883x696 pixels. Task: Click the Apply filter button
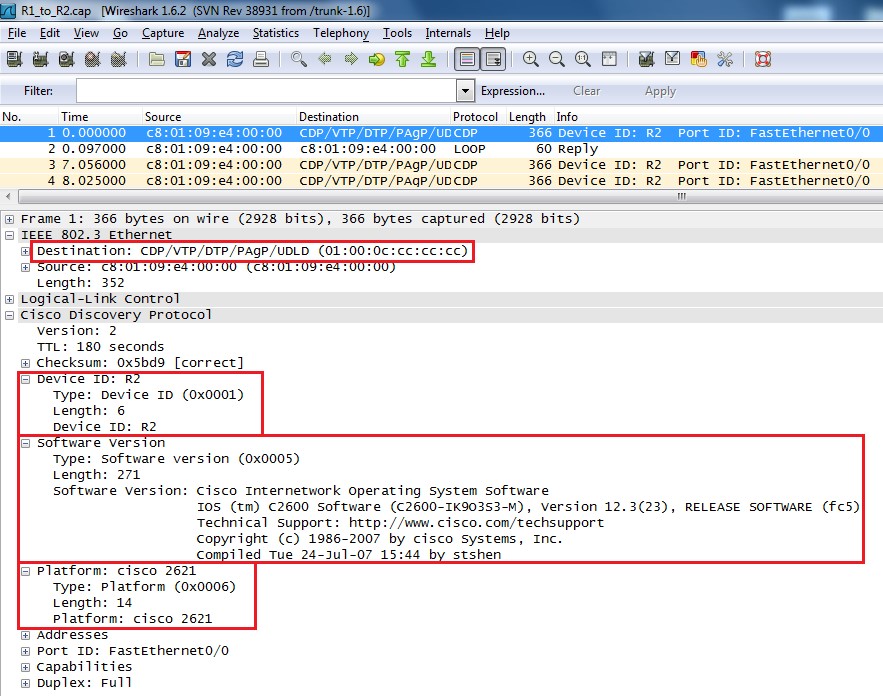[x=660, y=91]
